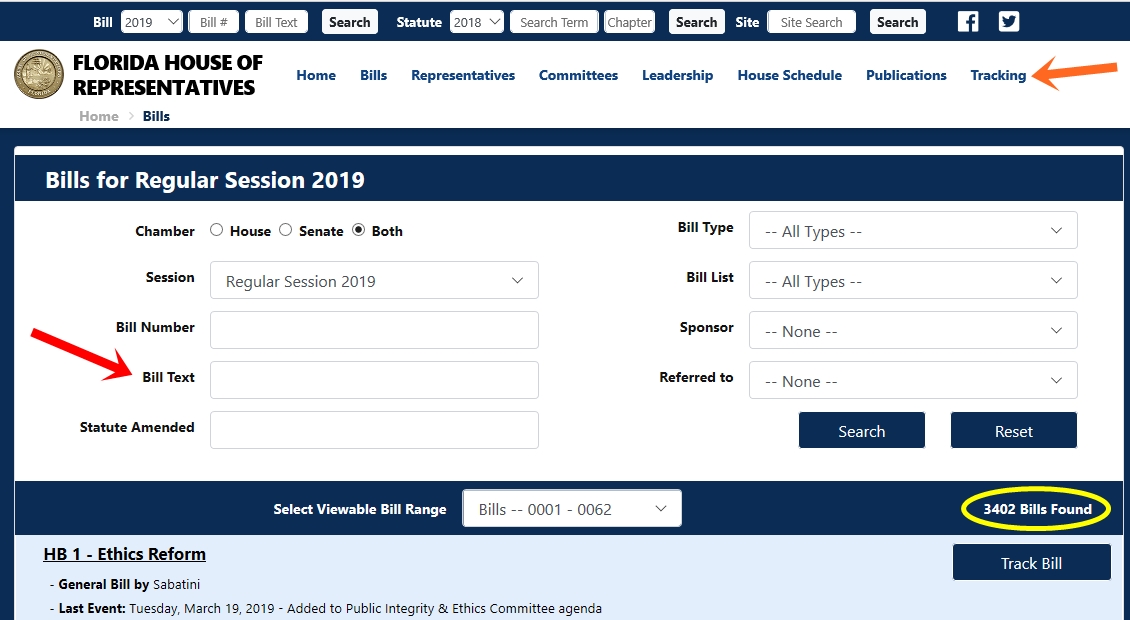1130x620 pixels.
Task: Click the large Search button in the bills form
Action: click(861, 430)
